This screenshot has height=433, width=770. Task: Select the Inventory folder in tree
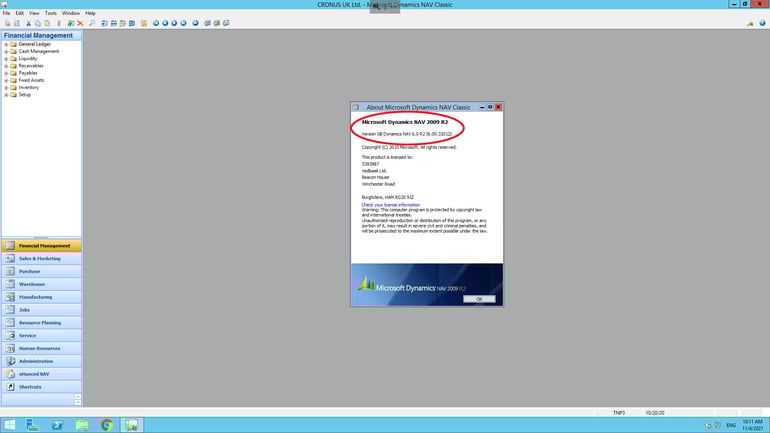tap(28, 87)
